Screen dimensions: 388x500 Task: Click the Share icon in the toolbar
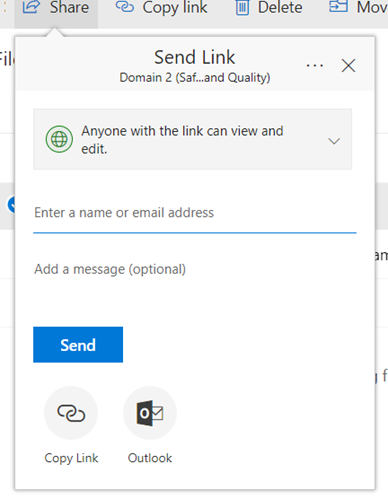click(31, 7)
